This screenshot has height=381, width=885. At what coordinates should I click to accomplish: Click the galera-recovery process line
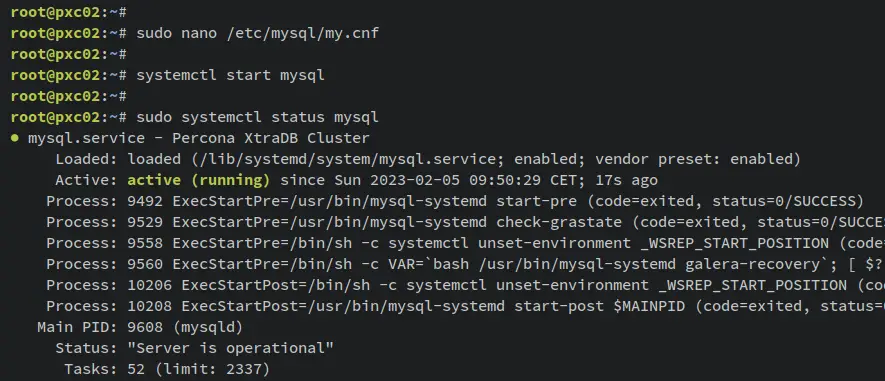click(x=466, y=264)
